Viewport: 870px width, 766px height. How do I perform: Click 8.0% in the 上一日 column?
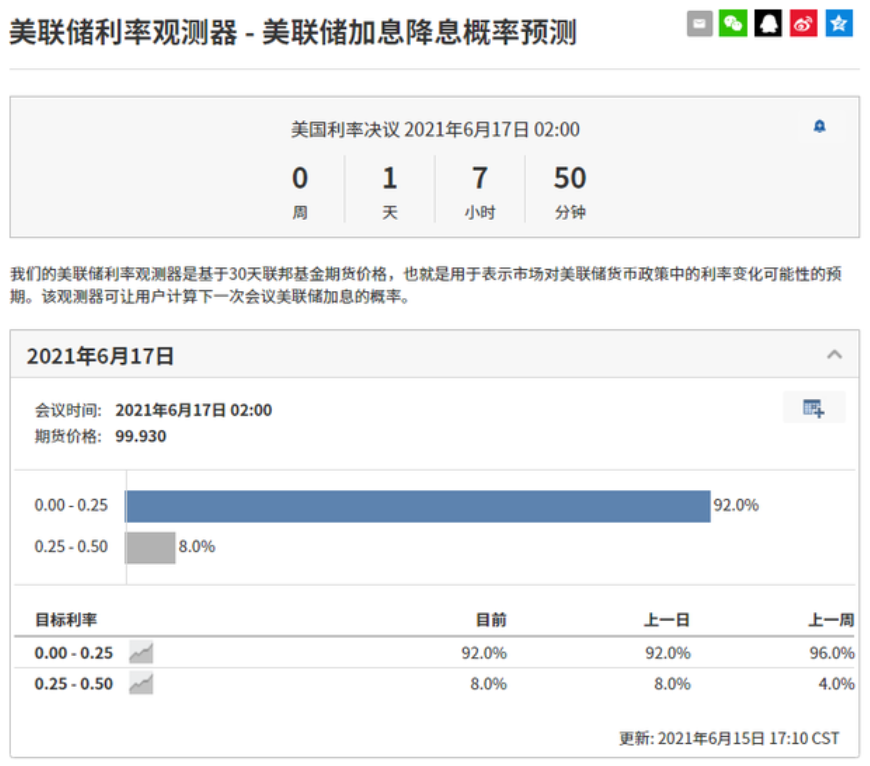tap(672, 683)
